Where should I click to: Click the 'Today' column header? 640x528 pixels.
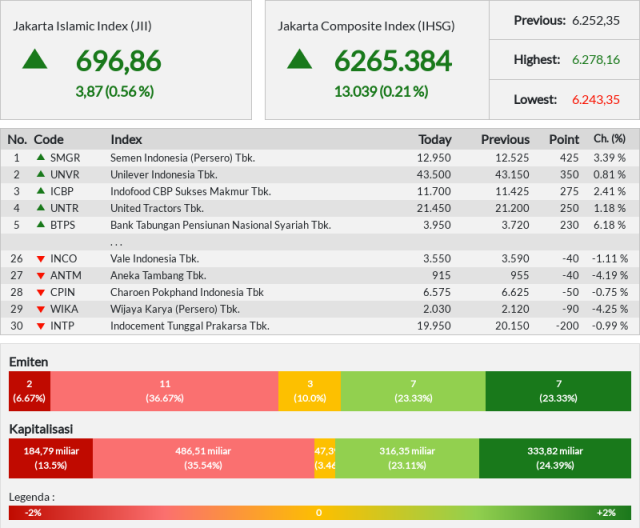point(435,140)
